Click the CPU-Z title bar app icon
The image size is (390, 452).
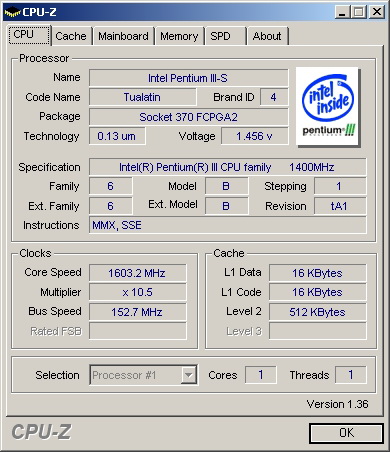click(x=12, y=12)
